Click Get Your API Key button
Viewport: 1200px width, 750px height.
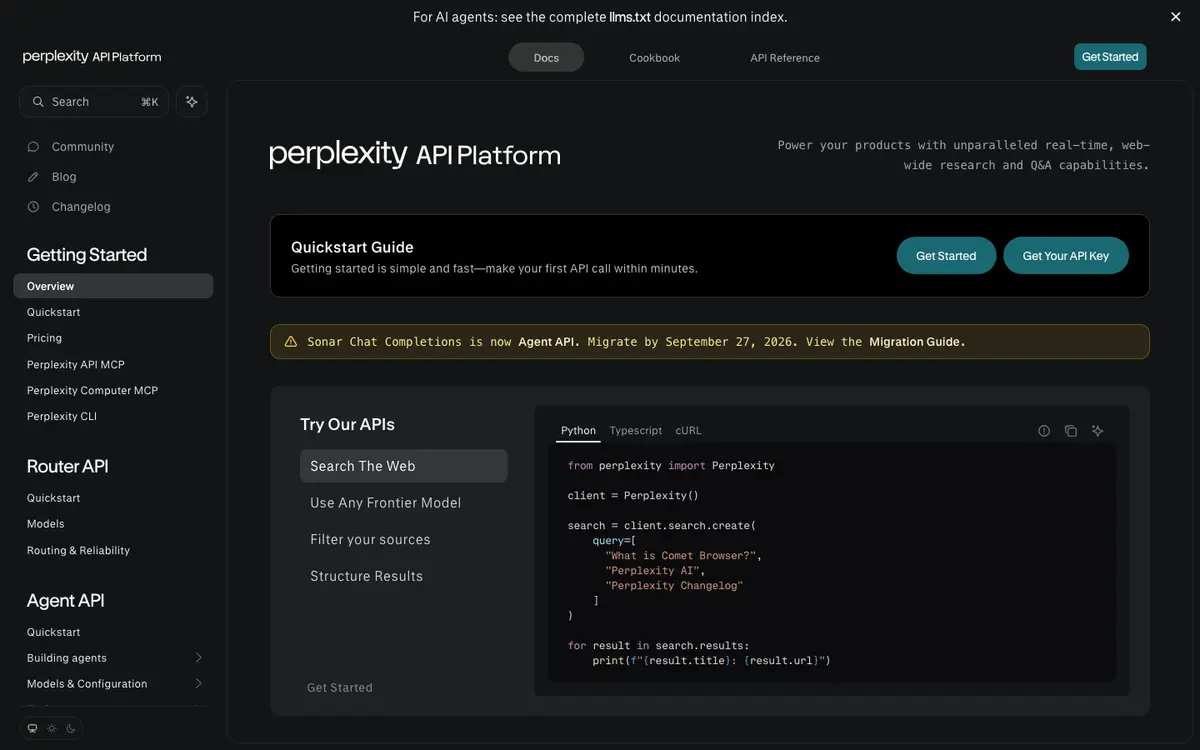[x=1066, y=256]
